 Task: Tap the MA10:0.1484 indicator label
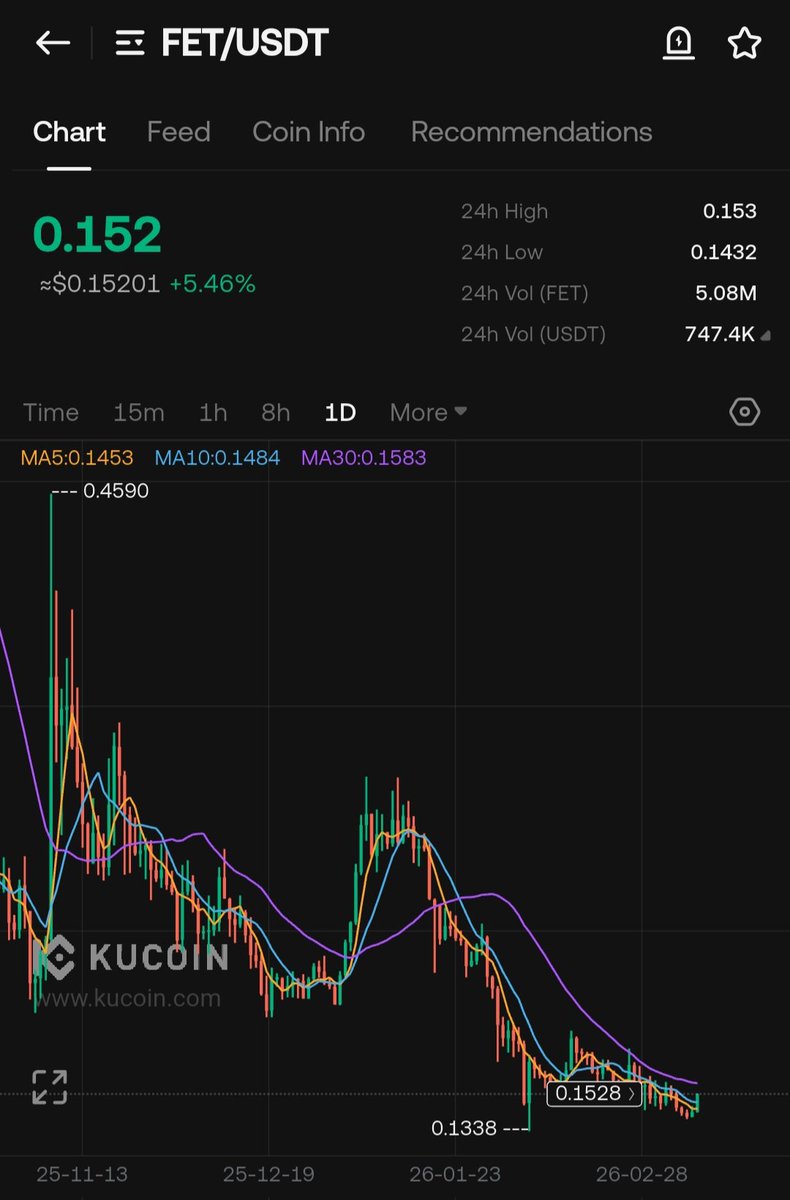point(217,458)
